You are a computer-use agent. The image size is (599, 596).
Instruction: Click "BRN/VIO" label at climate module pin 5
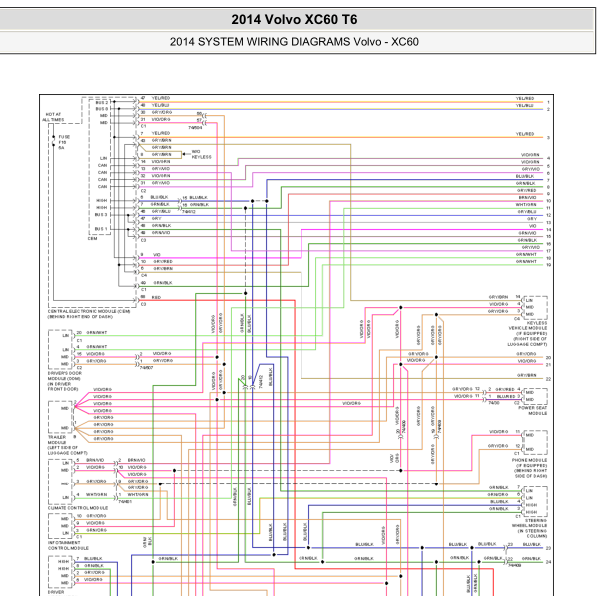tap(96, 460)
